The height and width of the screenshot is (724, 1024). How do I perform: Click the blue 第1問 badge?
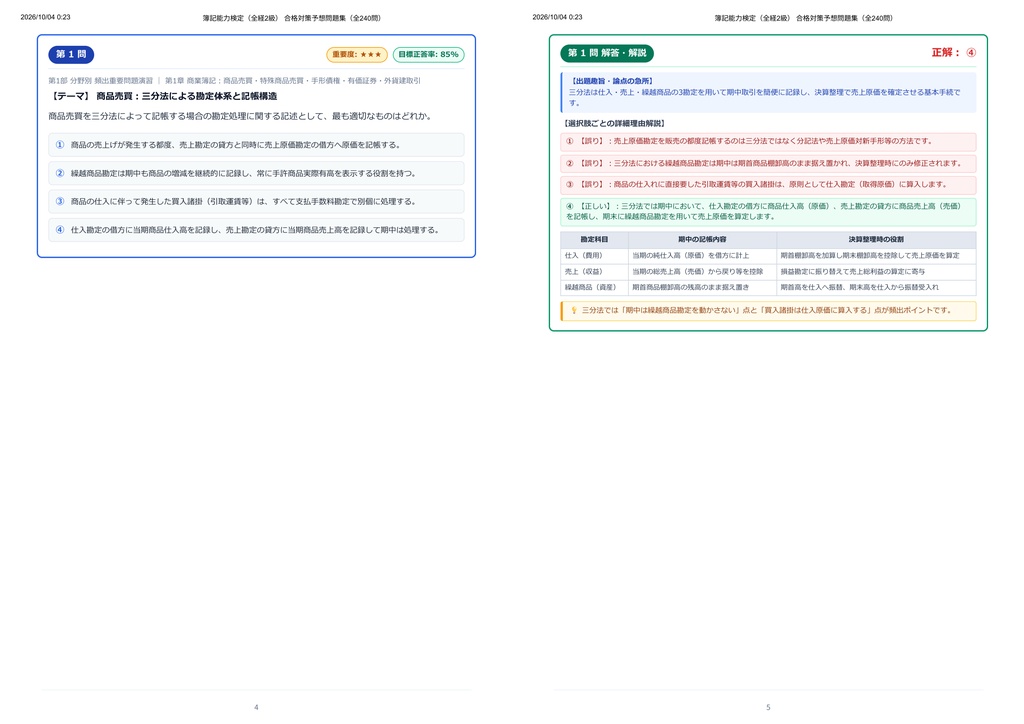pyautogui.click(x=71, y=54)
